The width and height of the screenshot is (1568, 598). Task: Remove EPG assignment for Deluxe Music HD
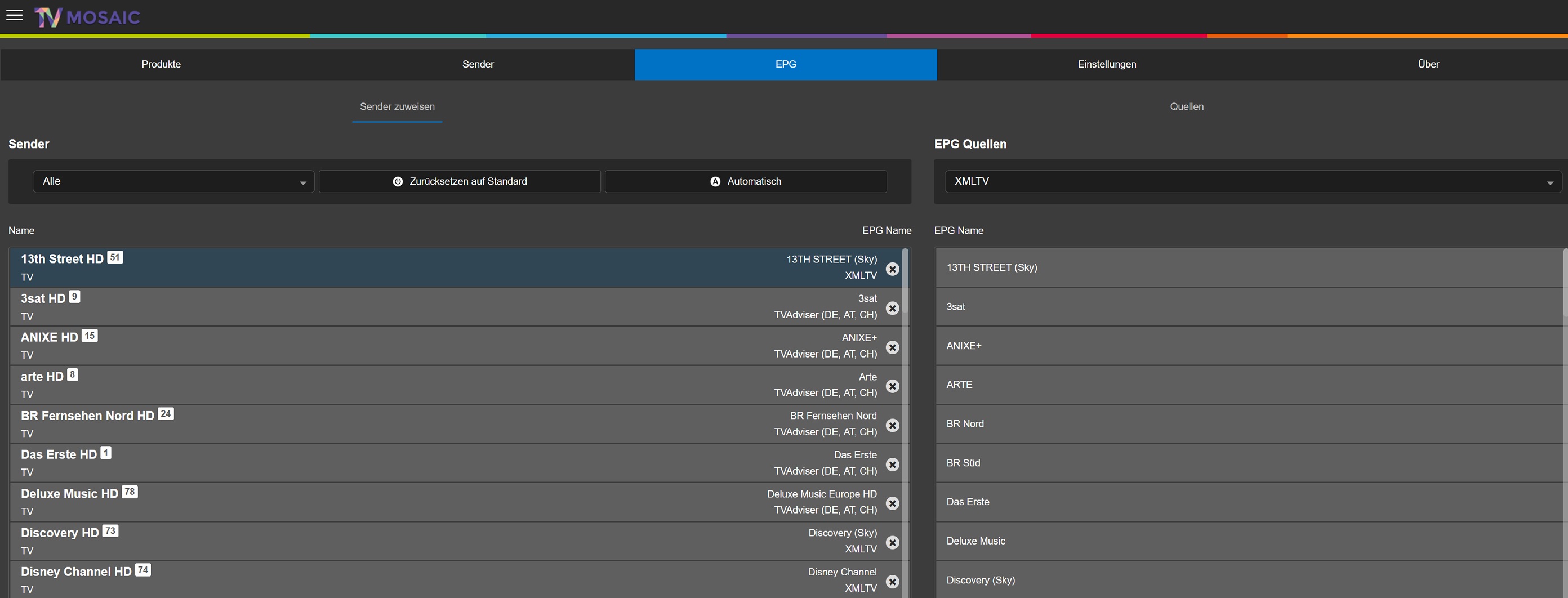pos(892,503)
